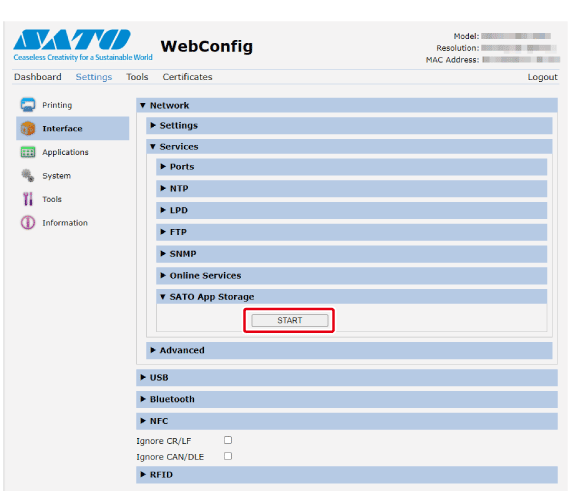This screenshot has width=570, height=500.
Task: Switch to the Dashboard tab
Action: (38, 77)
